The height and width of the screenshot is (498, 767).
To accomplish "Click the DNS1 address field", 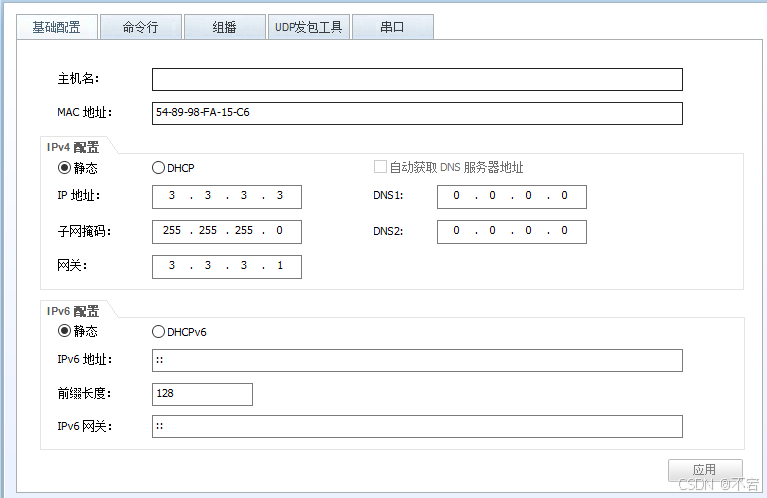I will 512,197.
